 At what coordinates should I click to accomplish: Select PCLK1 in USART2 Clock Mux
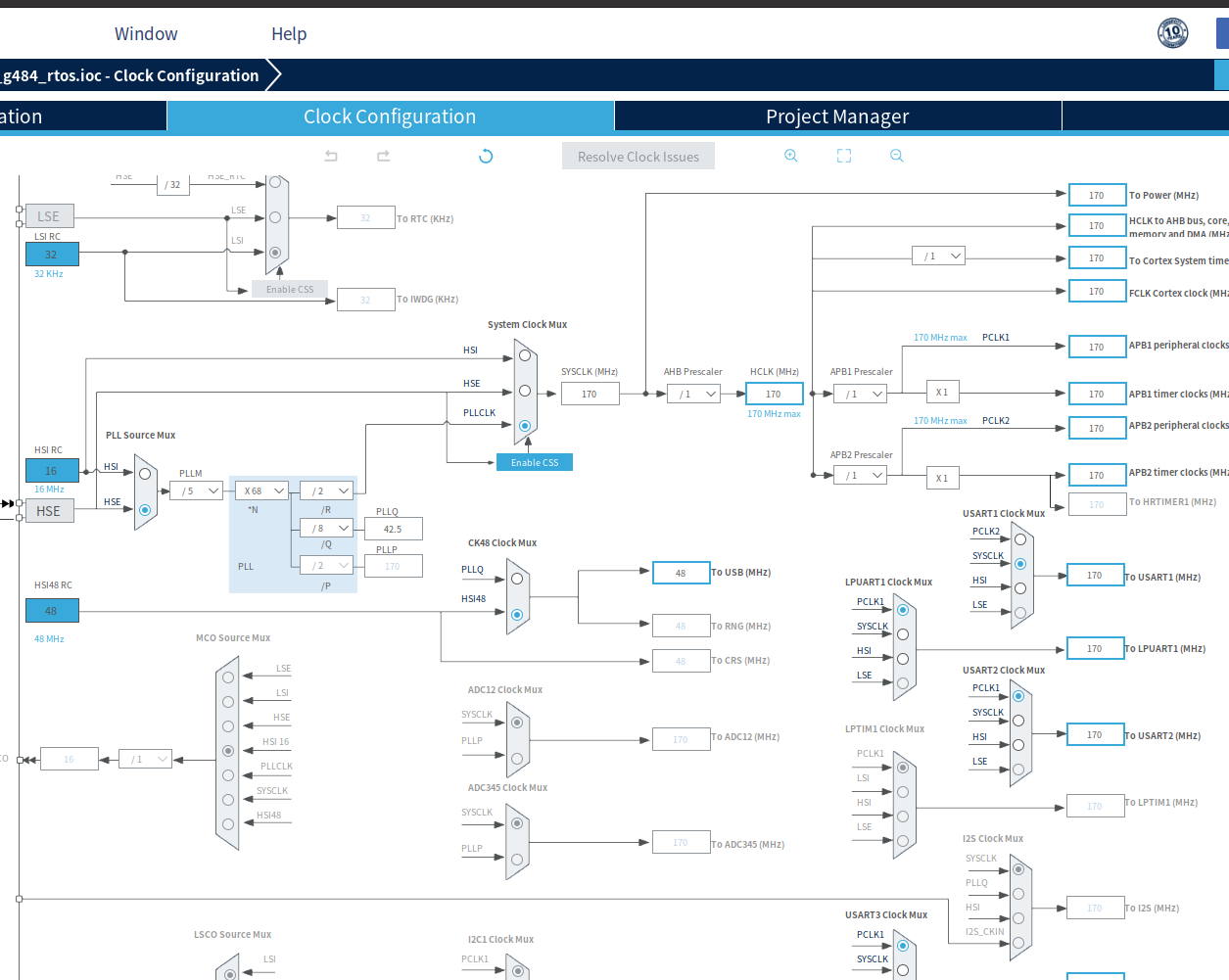tap(1018, 696)
